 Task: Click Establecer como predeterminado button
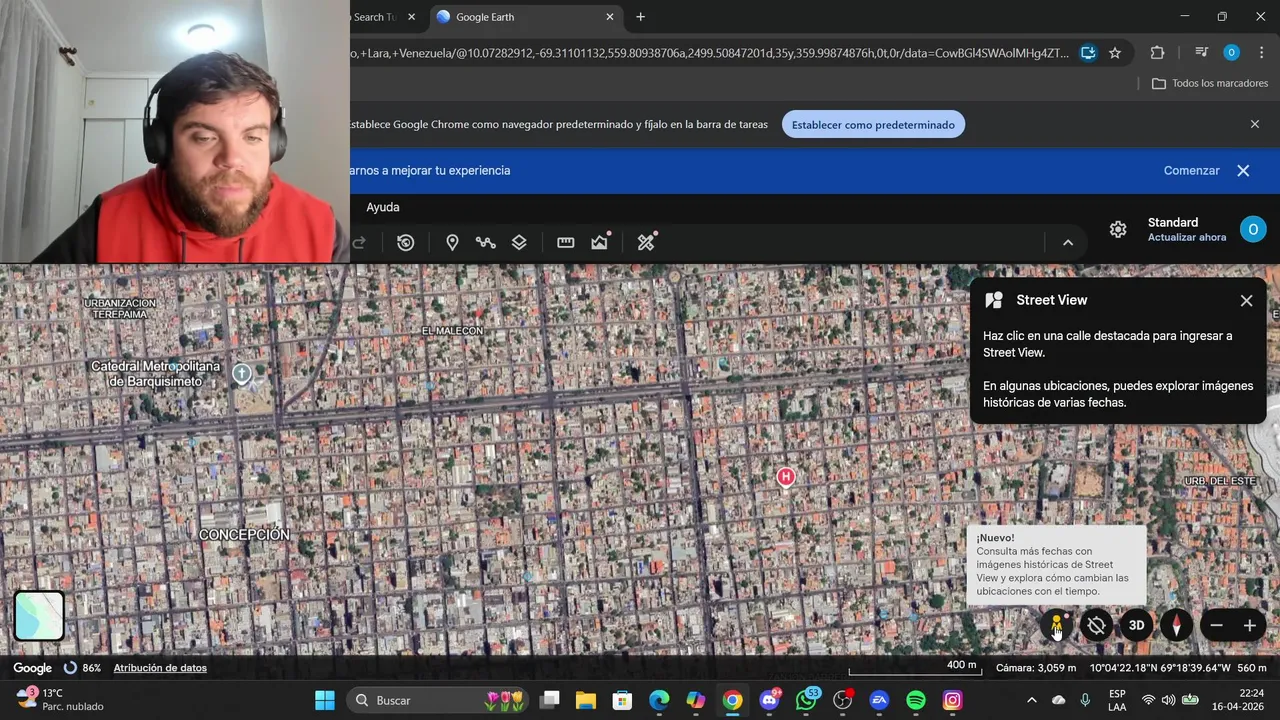click(873, 125)
